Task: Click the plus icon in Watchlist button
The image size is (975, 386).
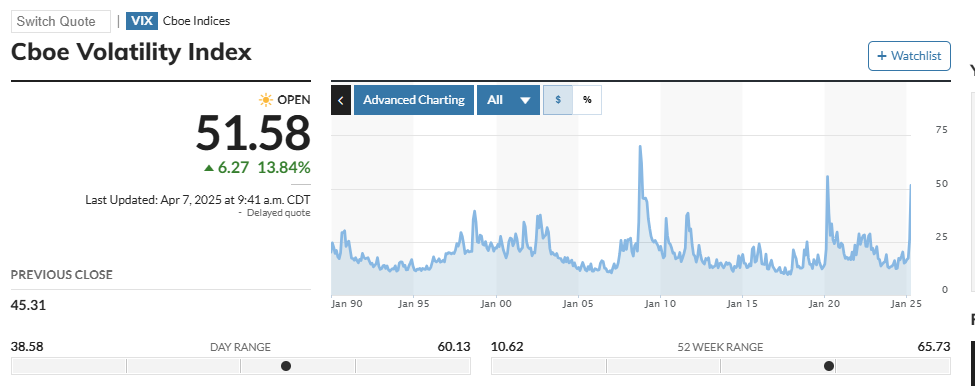Action: [x=881, y=56]
